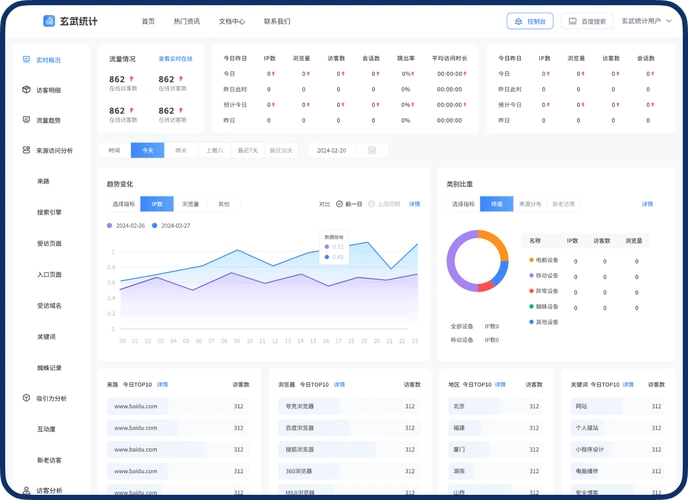
Task: Click the 2024-02-20 date input field
Action: 331,150
